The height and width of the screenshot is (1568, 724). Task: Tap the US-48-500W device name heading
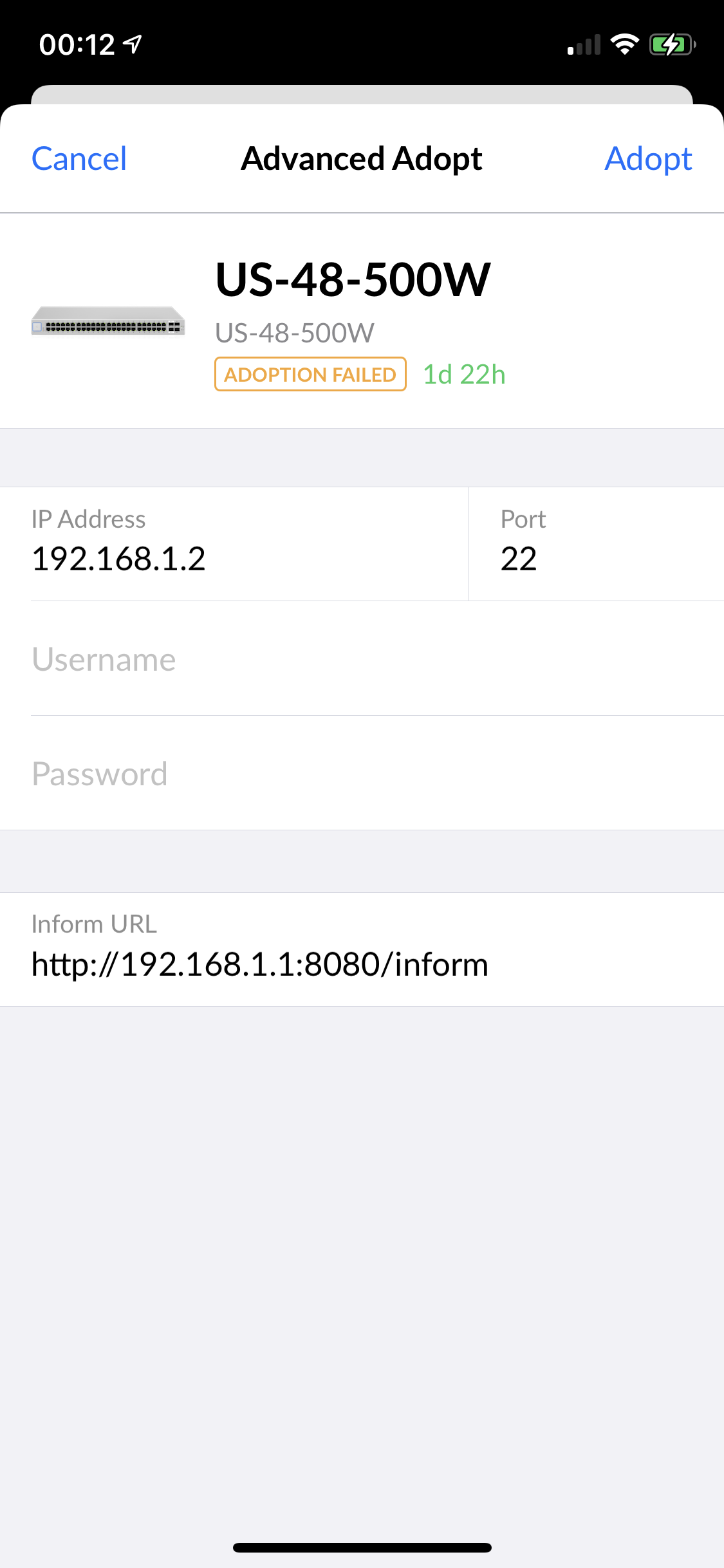tap(353, 280)
